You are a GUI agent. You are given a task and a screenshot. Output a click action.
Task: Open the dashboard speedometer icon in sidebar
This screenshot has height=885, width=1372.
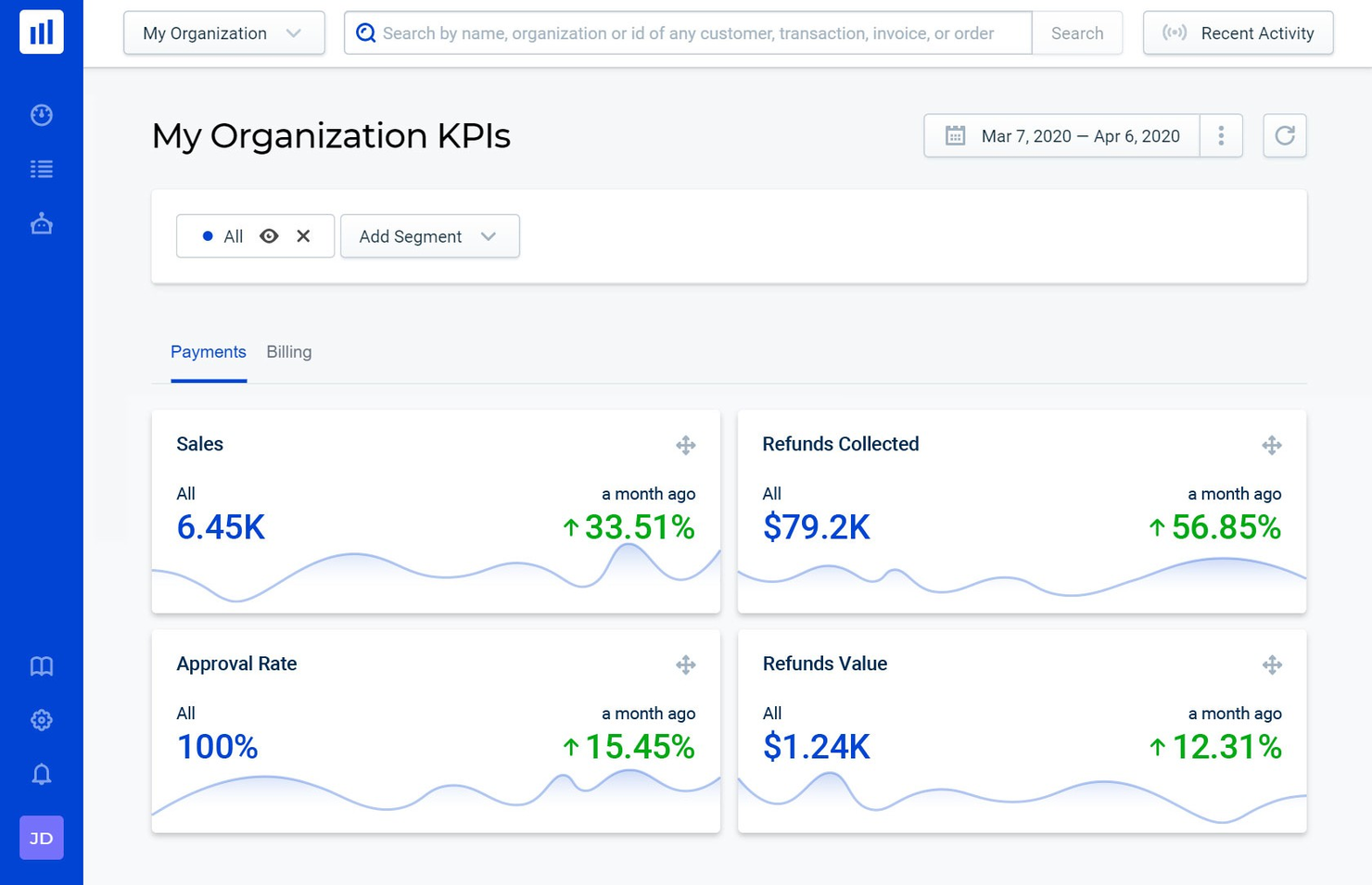[x=41, y=115]
